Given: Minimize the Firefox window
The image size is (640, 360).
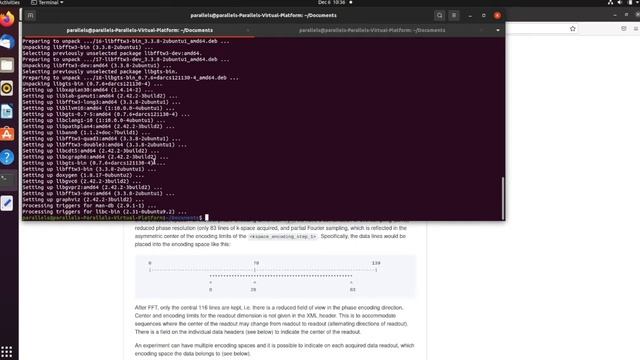Looking at the screenshot, I should pos(615,15).
